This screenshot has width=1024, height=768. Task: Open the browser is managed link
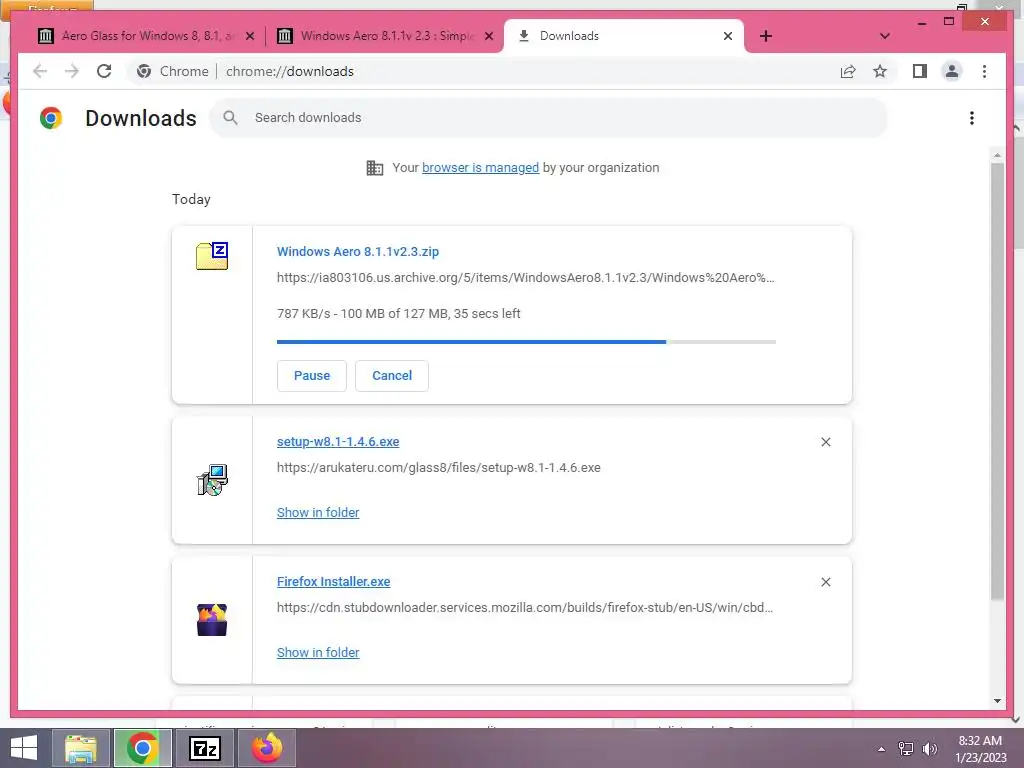click(x=481, y=168)
